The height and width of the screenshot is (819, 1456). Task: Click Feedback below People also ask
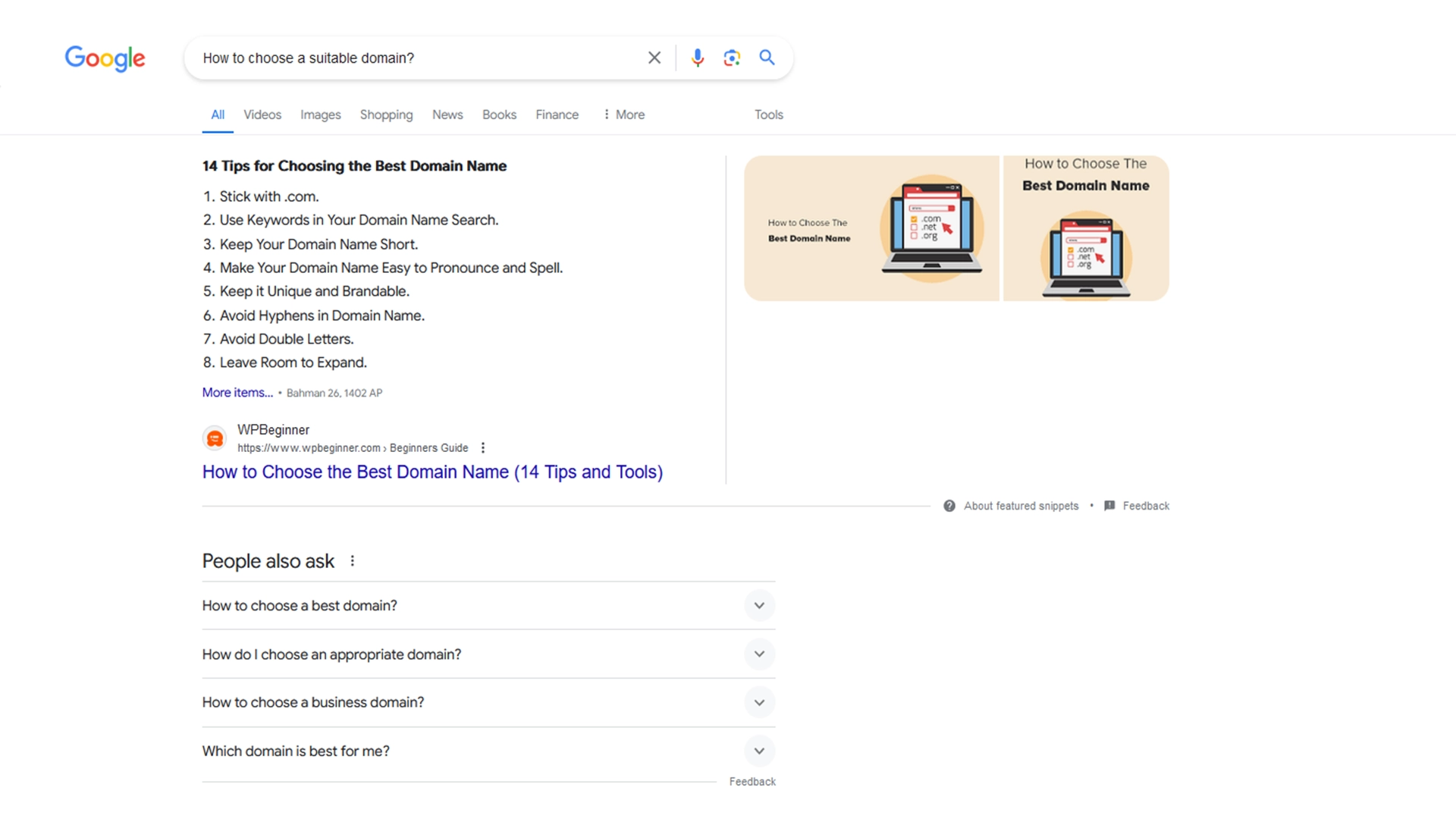click(752, 782)
